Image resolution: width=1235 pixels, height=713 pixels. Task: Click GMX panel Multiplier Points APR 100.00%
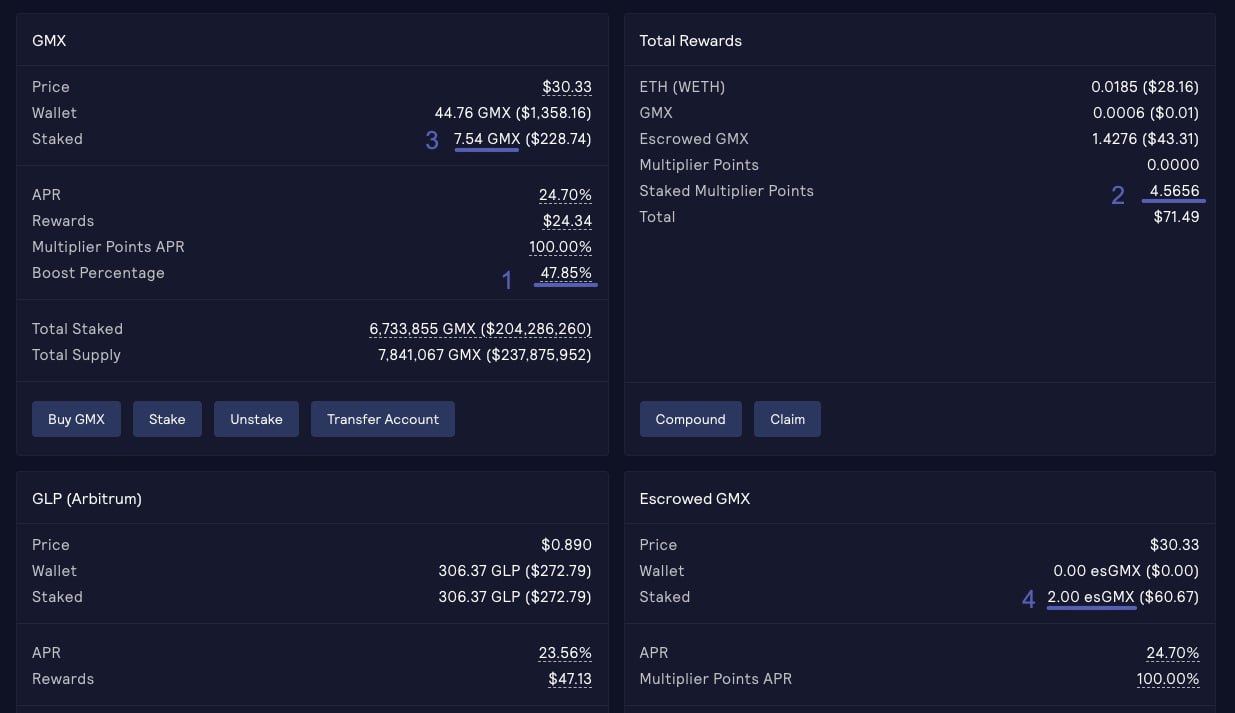[560, 247]
